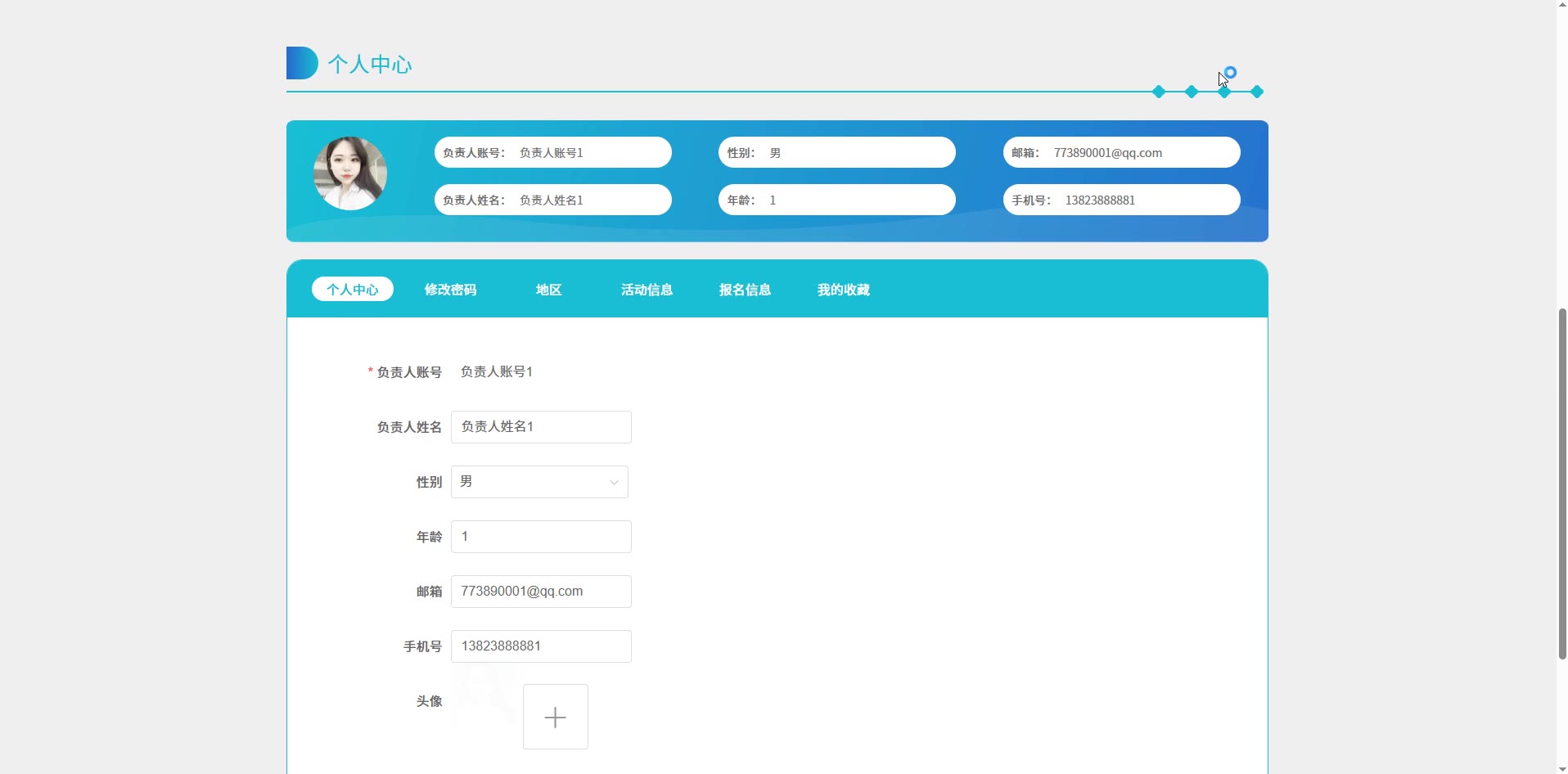The height and width of the screenshot is (774, 1568).
Task: Click the circular profile avatar photo
Action: [350, 173]
